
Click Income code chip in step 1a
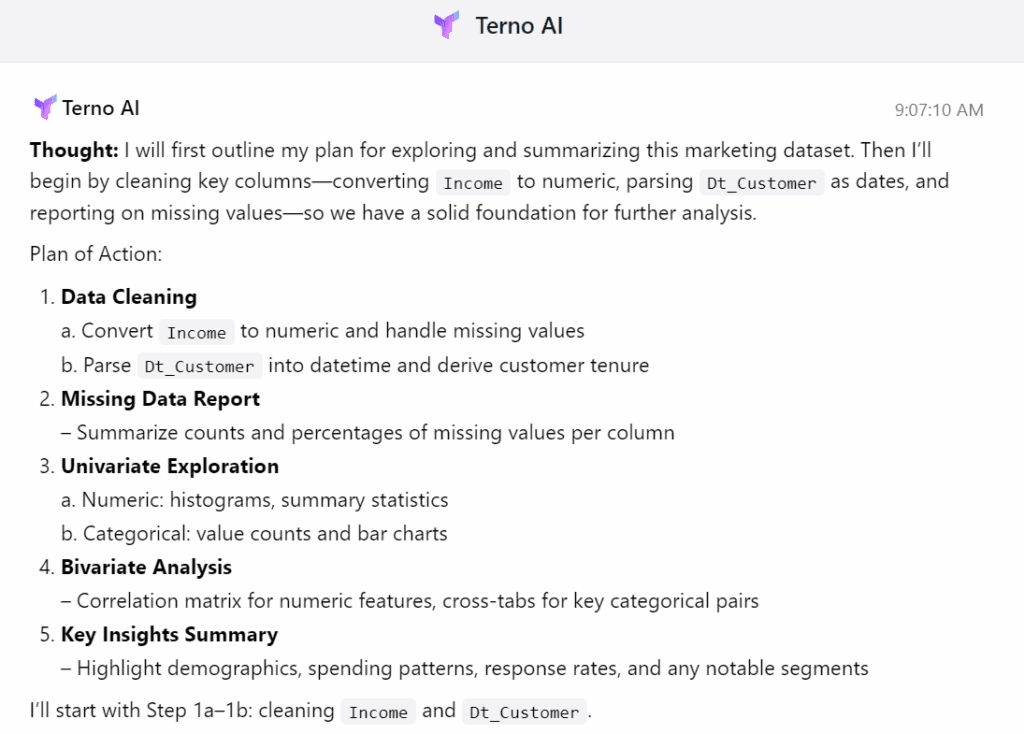(x=197, y=332)
